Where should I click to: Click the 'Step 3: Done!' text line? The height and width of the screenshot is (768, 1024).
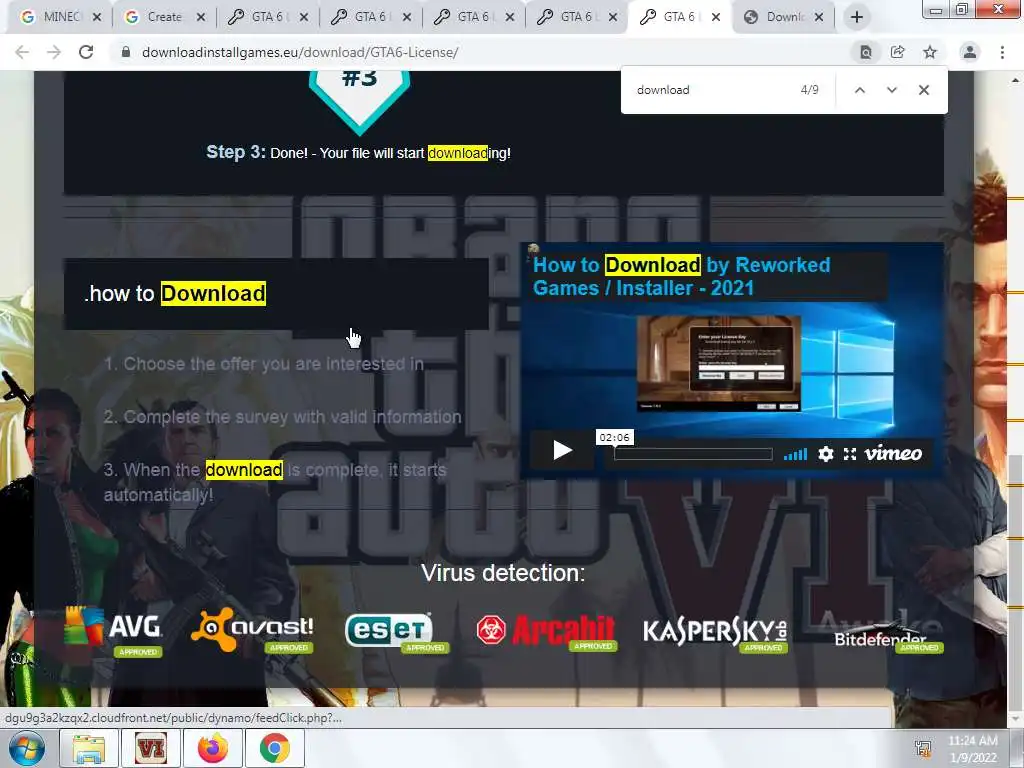tap(359, 153)
